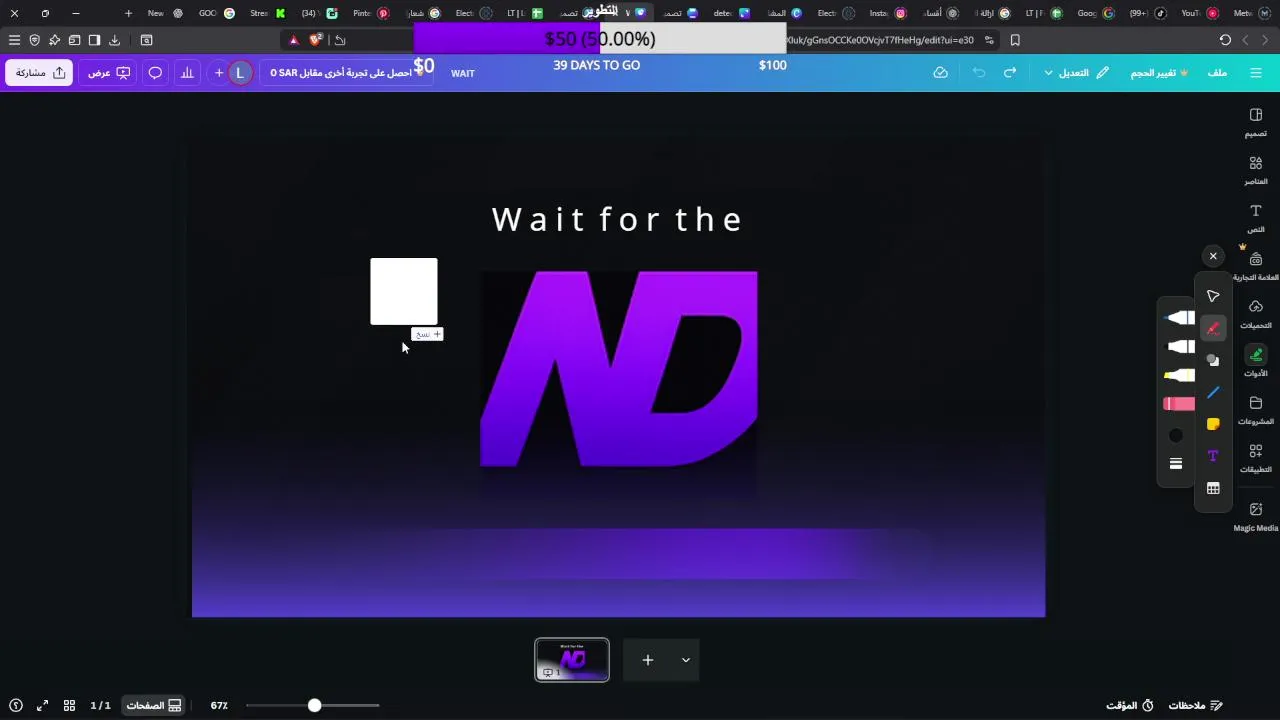1280x720 pixels.
Task: Choose the blue-tipped pen
Action: click(1179, 318)
